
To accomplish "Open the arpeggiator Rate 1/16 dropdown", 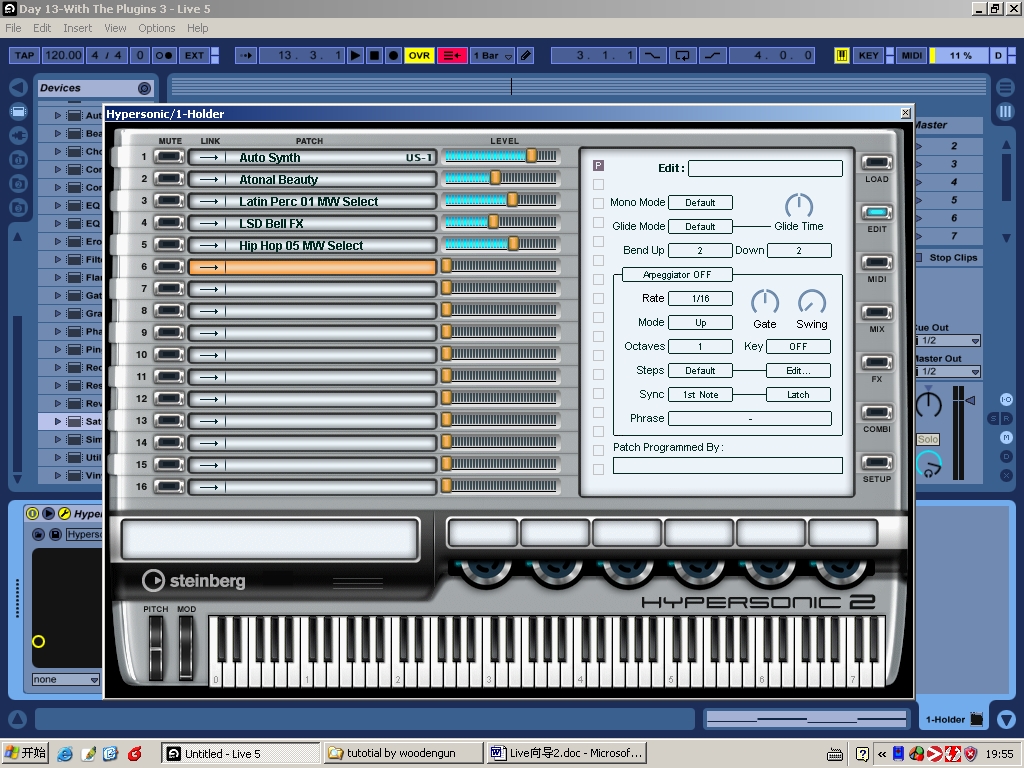I will (700, 298).
